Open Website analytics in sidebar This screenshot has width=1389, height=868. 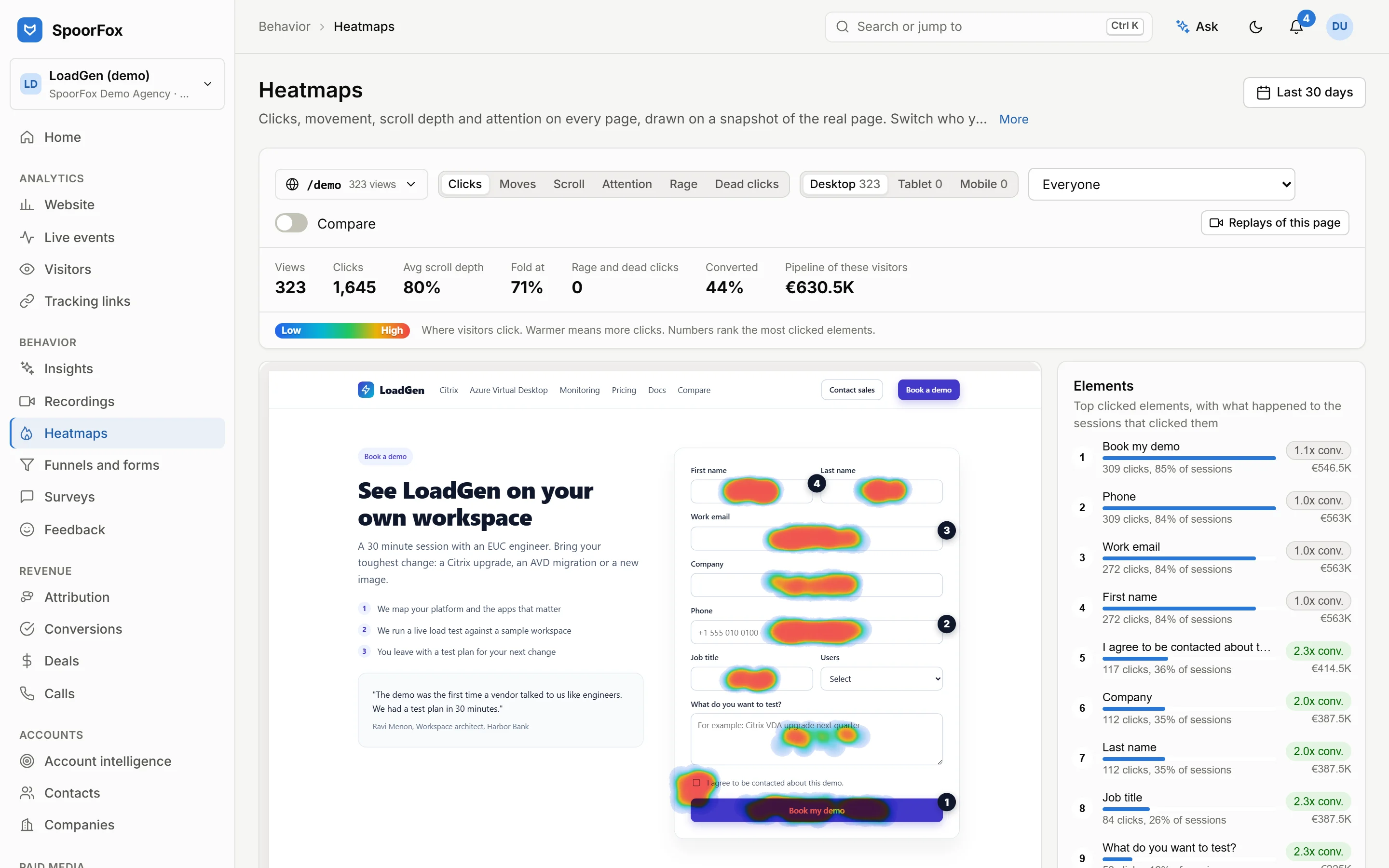coord(117,205)
